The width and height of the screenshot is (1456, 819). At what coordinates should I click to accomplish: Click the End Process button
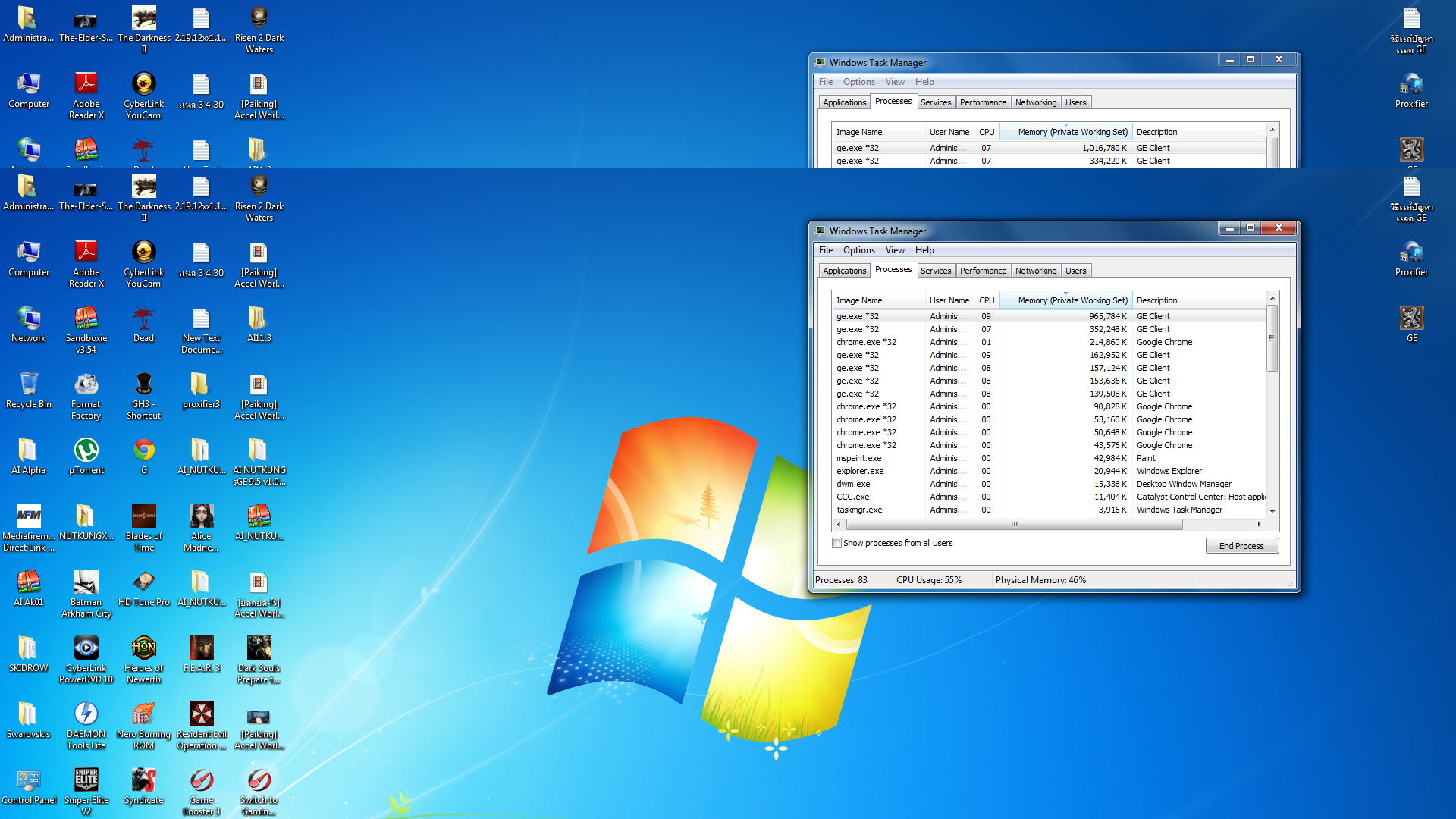pyautogui.click(x=1241, y=546)
